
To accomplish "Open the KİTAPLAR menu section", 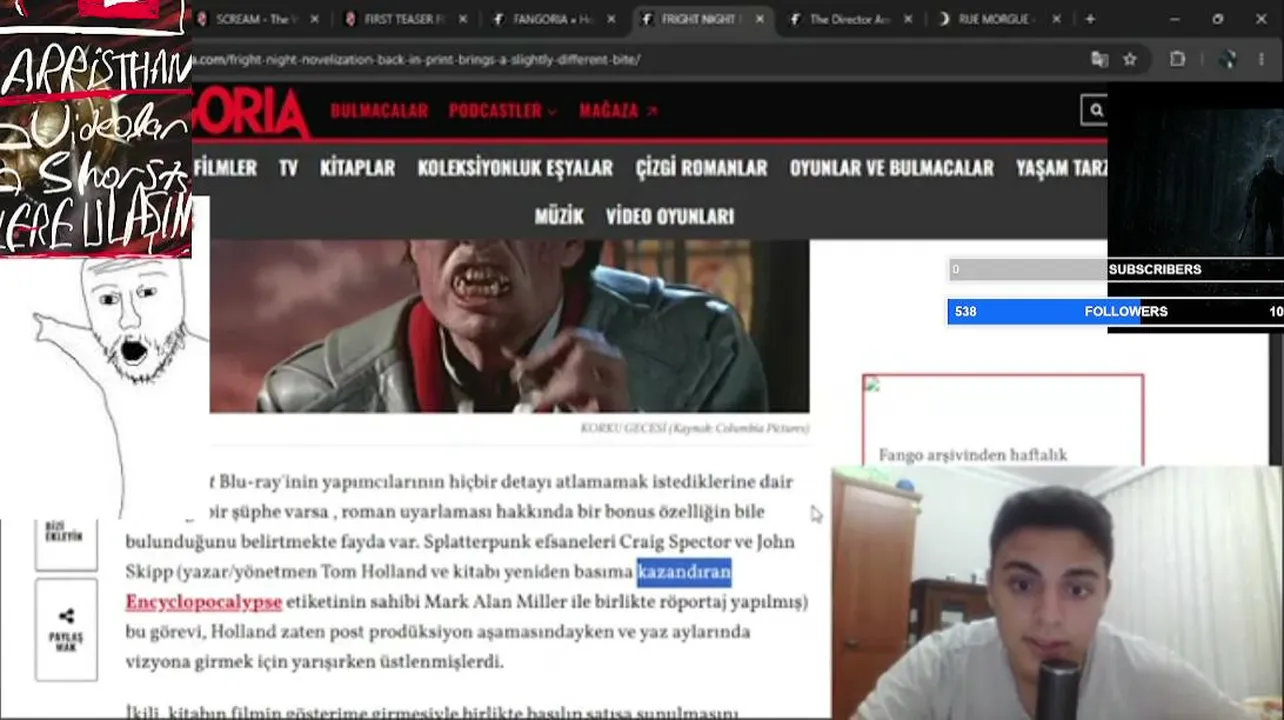I will [x=357, y=168].
